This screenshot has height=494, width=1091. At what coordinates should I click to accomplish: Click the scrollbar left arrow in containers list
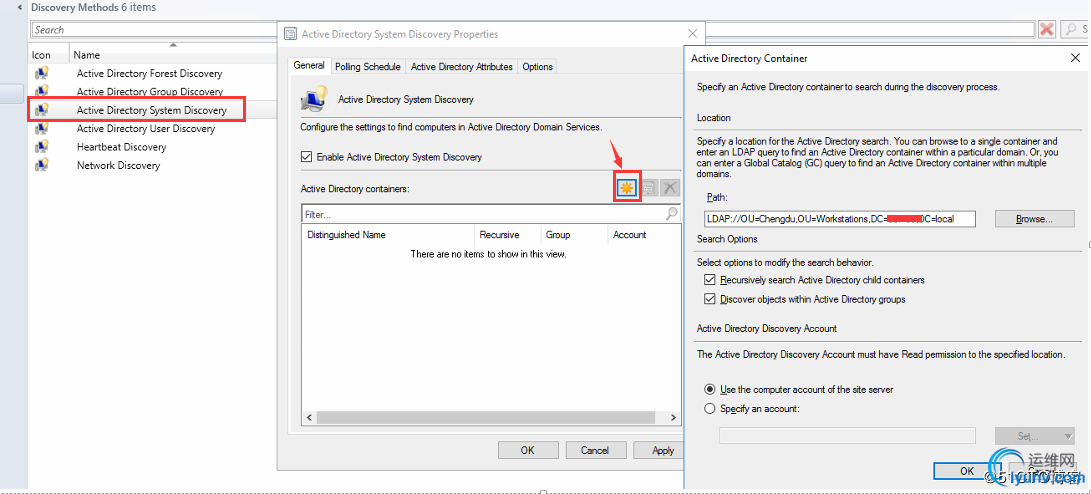(x=309, y=417)
